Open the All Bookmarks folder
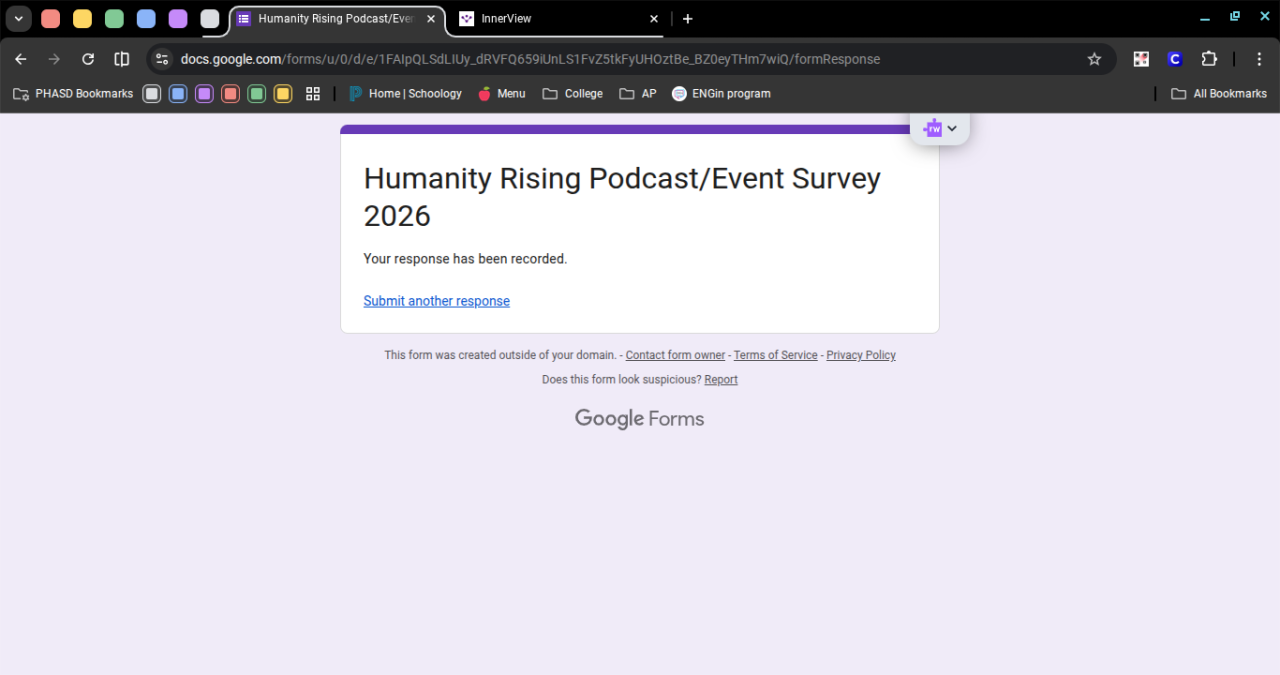This screenshot has height=675, width=1280. 1219,93
